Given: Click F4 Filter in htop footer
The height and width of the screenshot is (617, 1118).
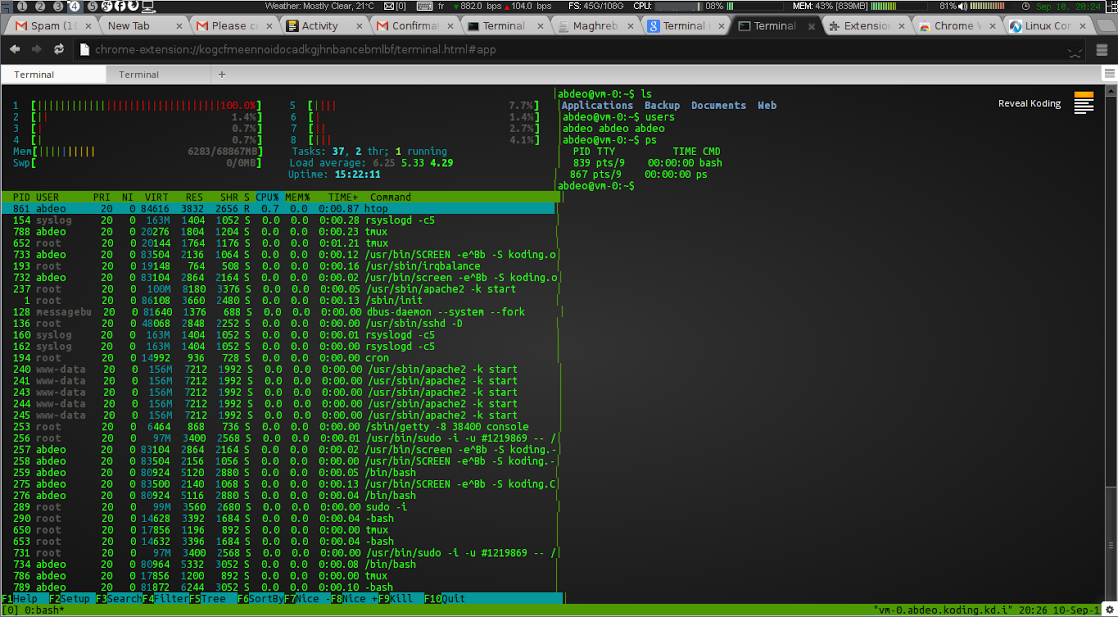Looking at the screenshot, I should 165,598.
